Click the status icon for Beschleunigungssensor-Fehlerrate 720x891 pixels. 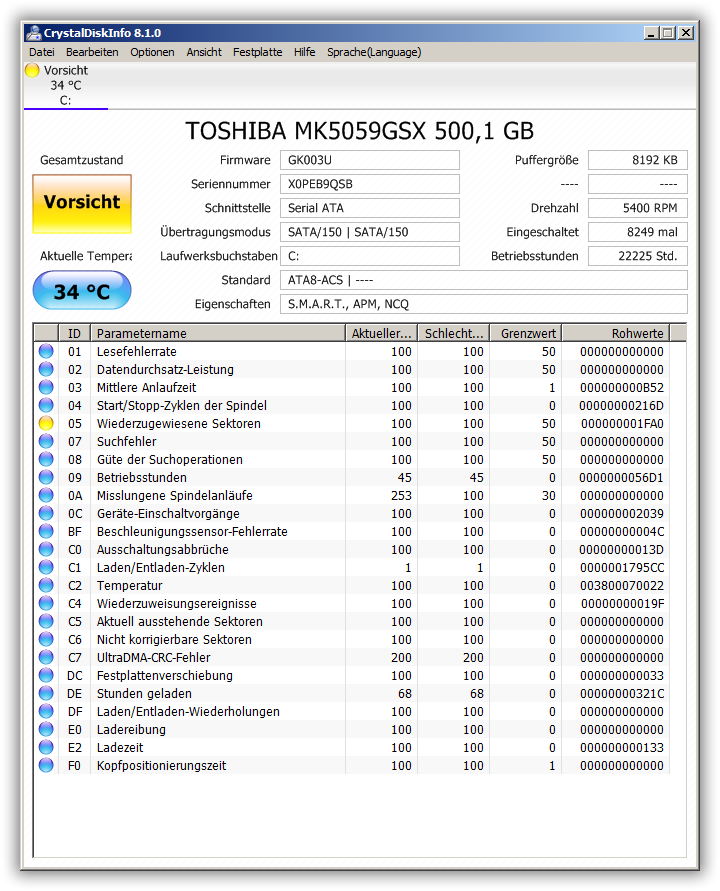point(46,531)
